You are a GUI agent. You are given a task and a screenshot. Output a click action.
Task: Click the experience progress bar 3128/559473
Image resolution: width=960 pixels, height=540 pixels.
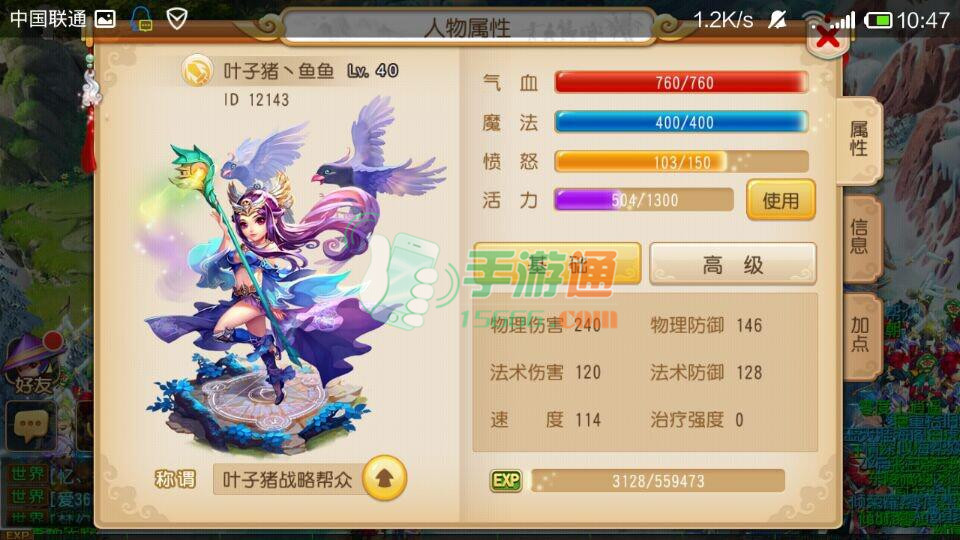coord(658,481)
